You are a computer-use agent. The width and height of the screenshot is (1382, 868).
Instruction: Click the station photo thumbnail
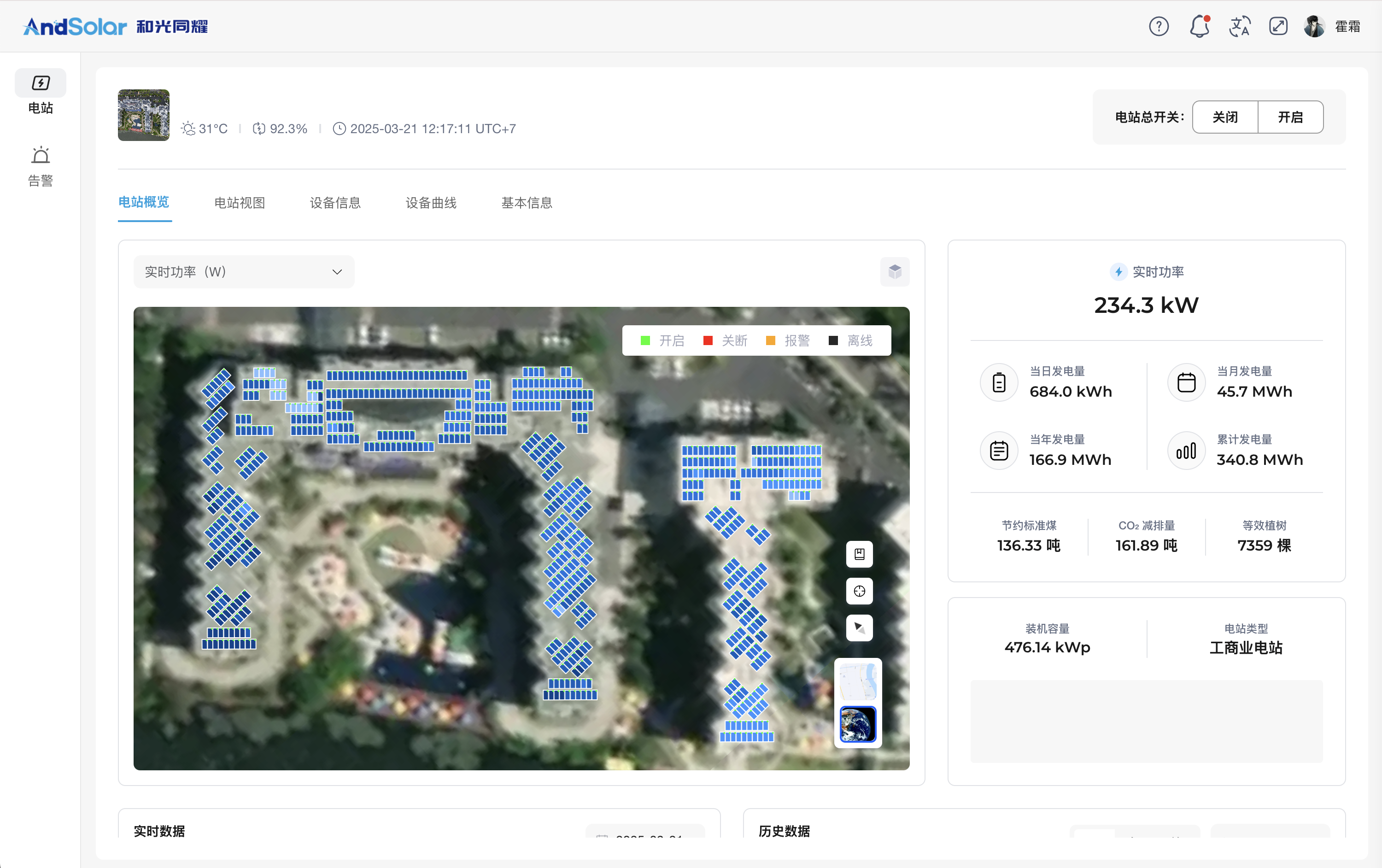point(144,115)
